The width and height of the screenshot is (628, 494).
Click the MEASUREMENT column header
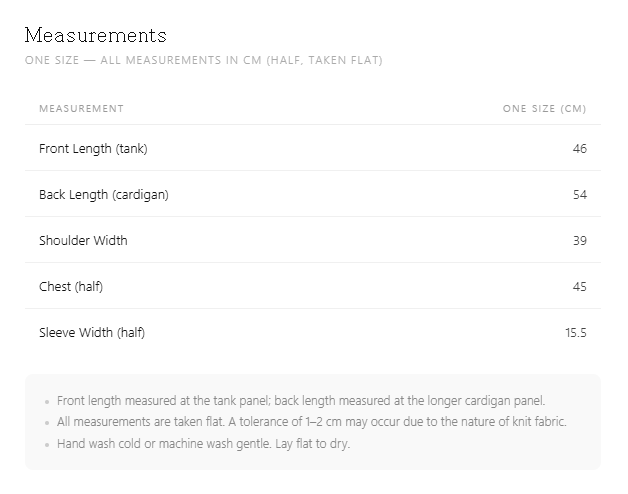81,109
